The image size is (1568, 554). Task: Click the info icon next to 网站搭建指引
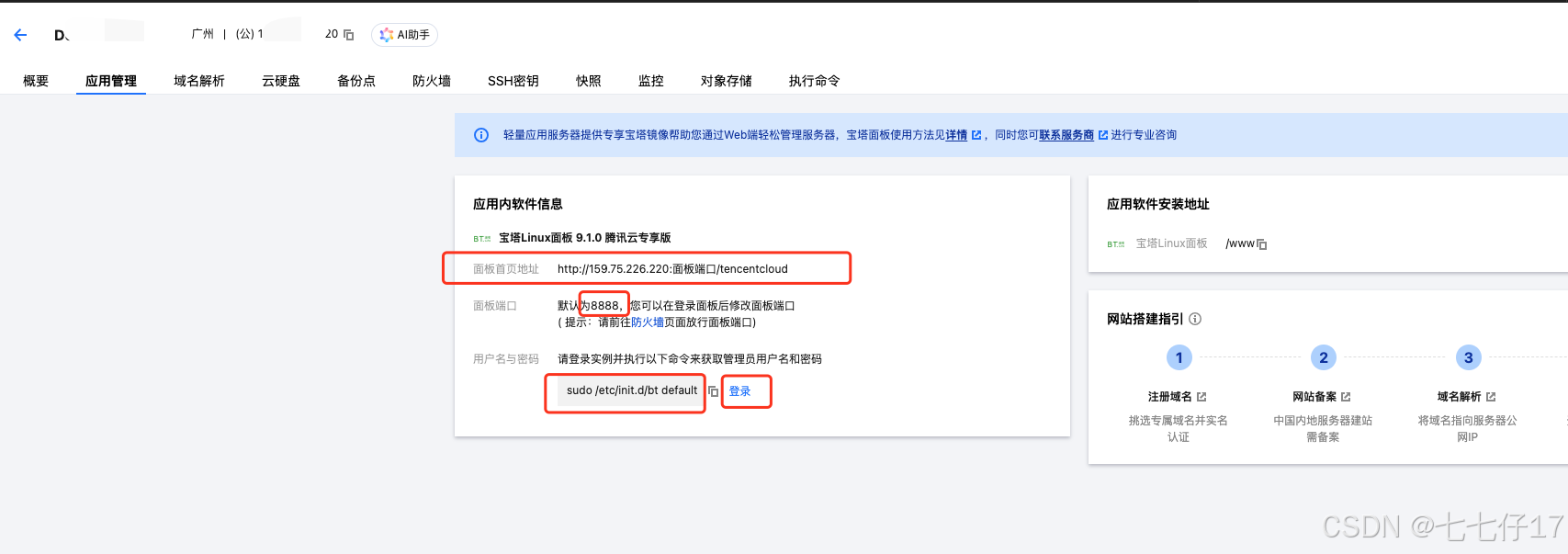1195,319
